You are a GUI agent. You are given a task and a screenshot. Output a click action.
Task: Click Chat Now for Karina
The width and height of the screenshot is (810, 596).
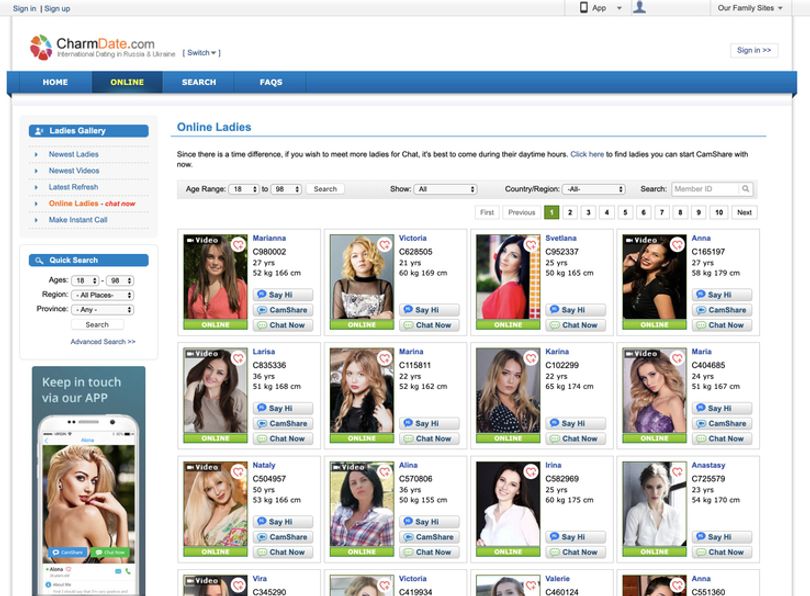tap(575, 439)
